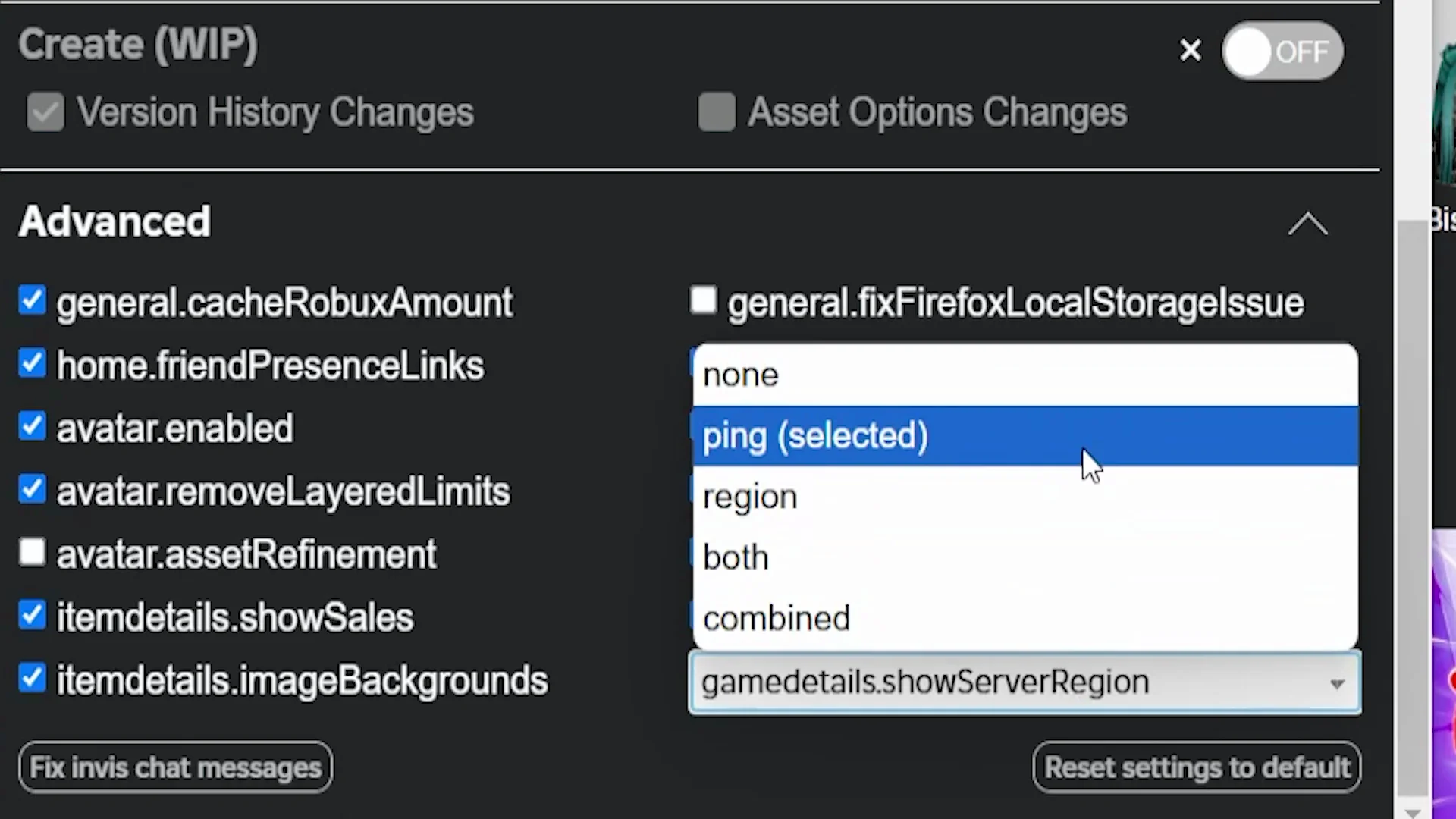
Task: Uncheck home.friendPresenceLinks
Action: (x=32, y=364)
